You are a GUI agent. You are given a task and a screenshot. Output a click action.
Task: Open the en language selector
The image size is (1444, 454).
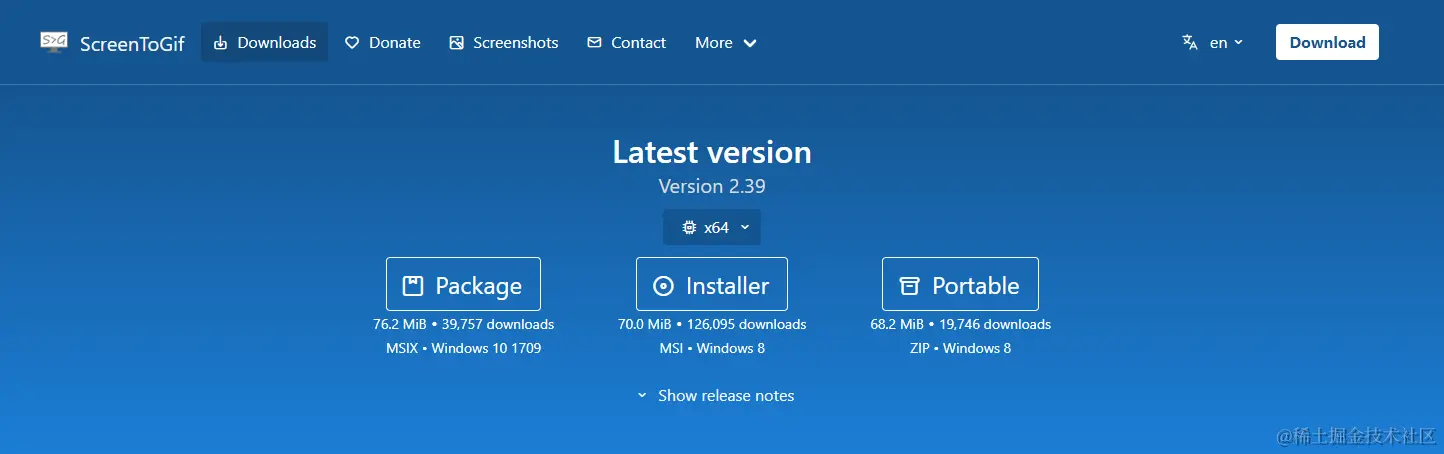(x=1213, y=42)
